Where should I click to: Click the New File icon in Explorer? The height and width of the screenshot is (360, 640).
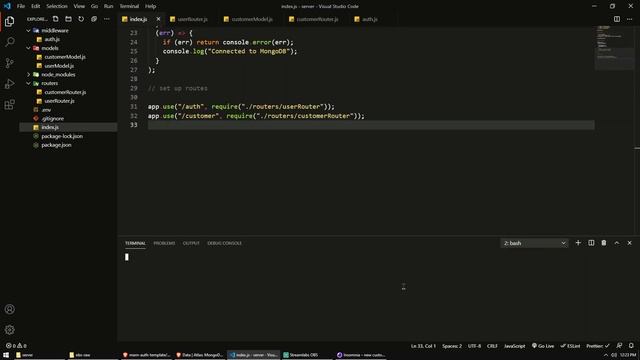pyautogui.click(x=56, y=19)
